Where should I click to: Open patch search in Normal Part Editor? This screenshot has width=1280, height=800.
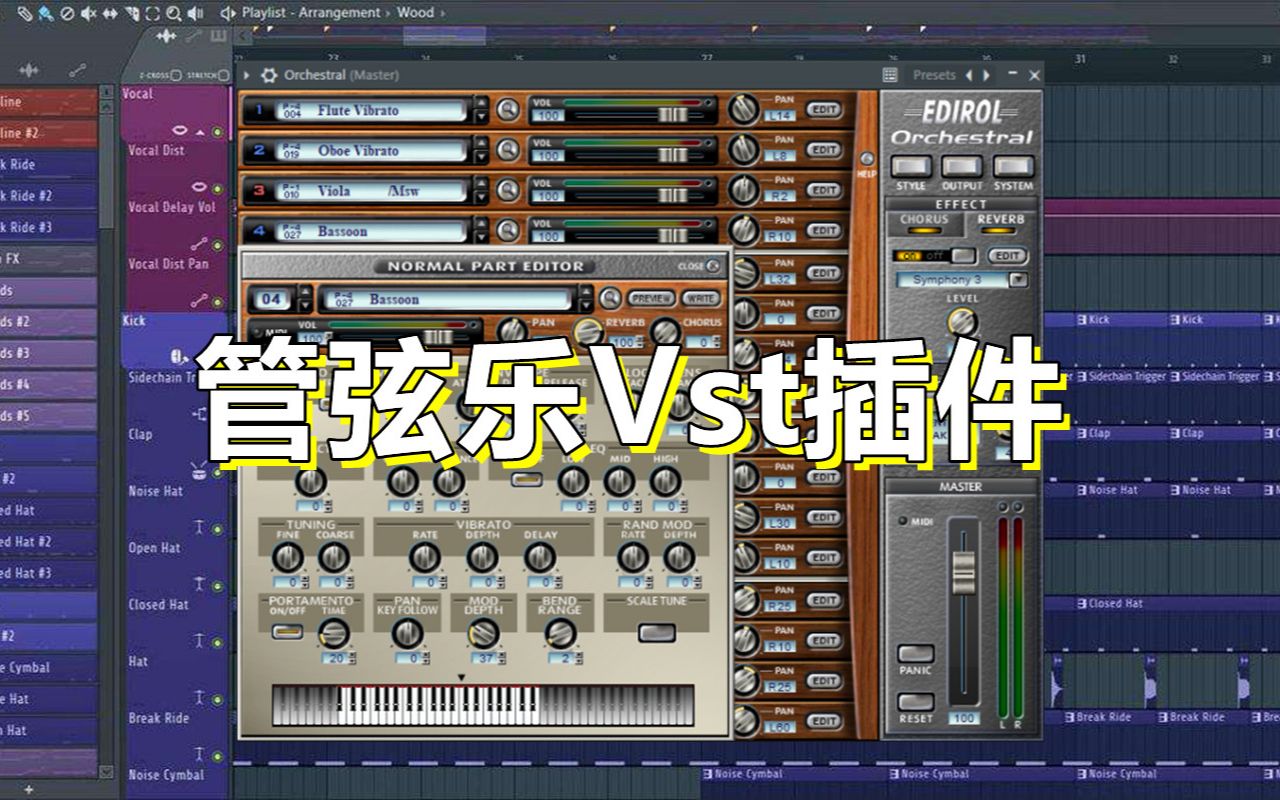pyautogui.click(x=610, y=298)
